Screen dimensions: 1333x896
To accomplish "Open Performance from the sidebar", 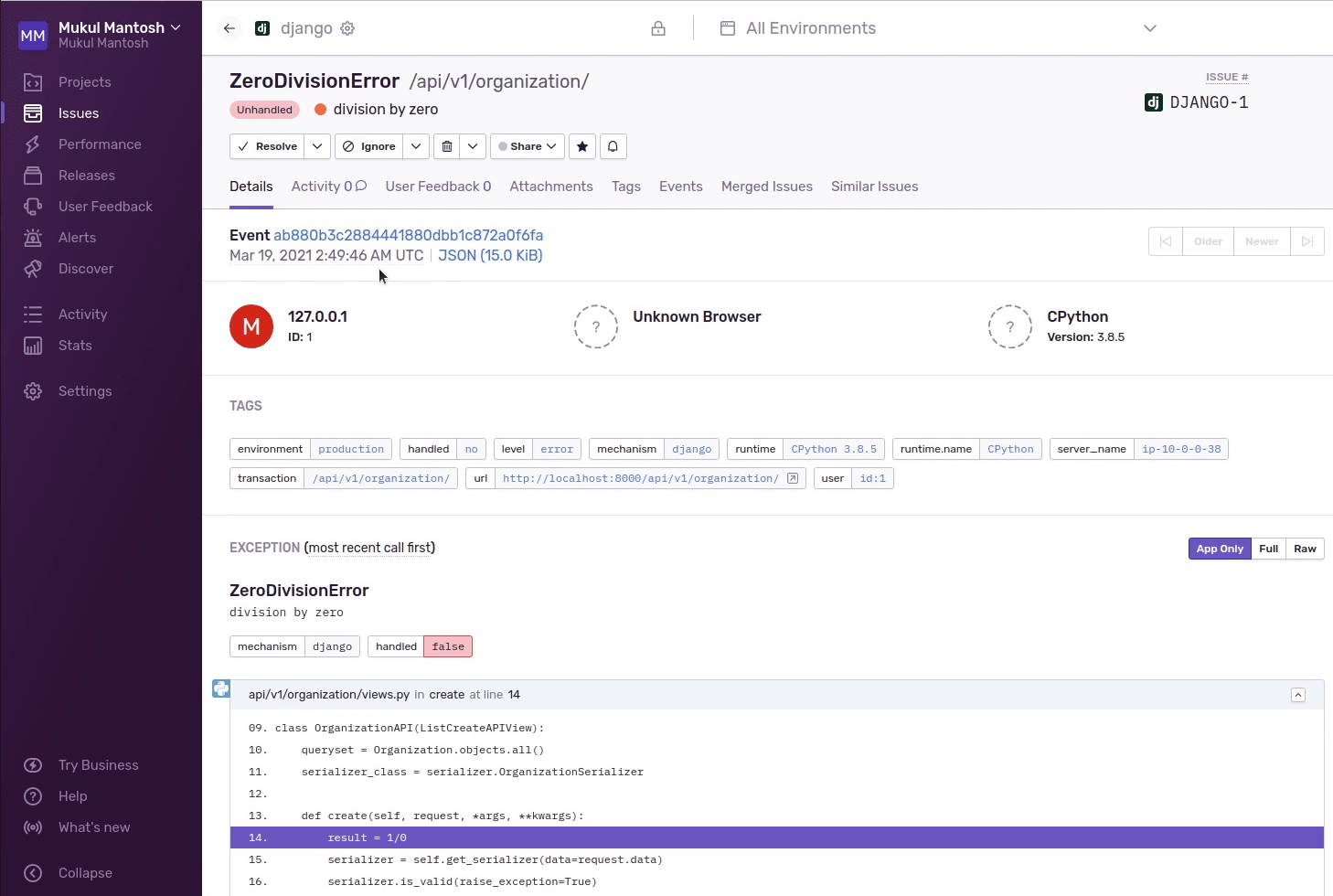I will [x=100, y=144].
